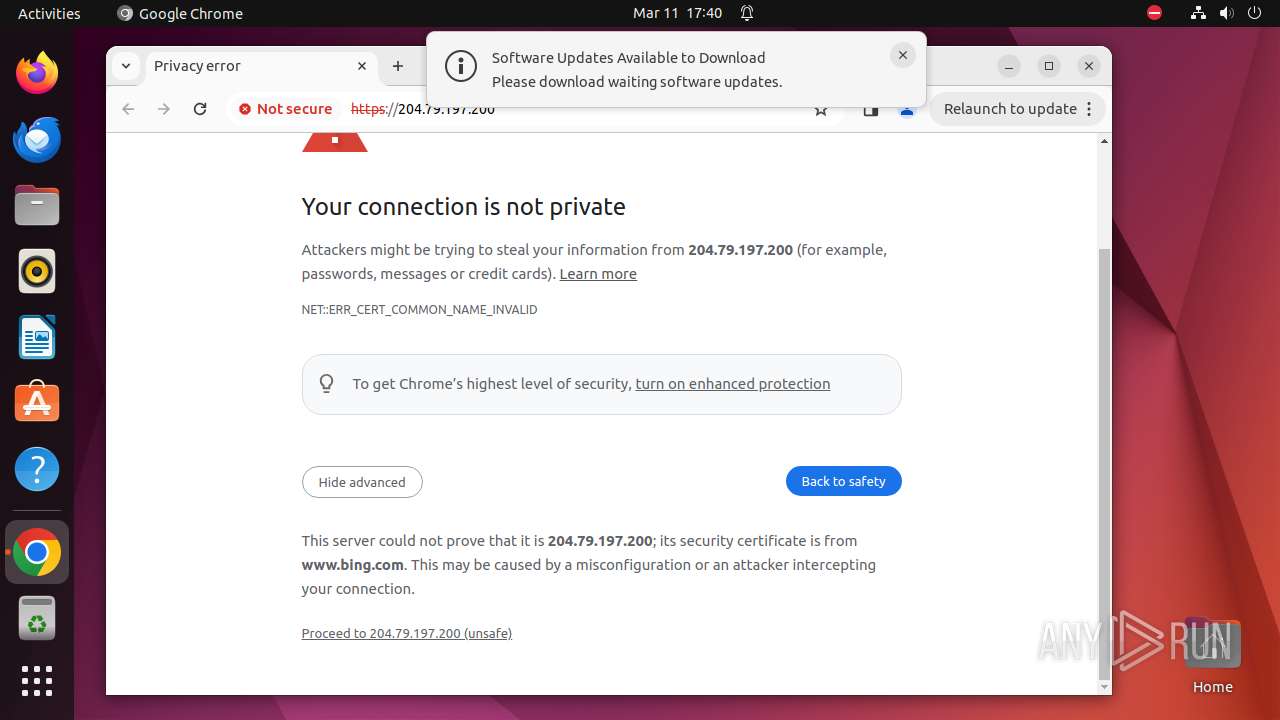Click Back to safety button
Screen dimensions: 1280x720
tap(844, 481)
